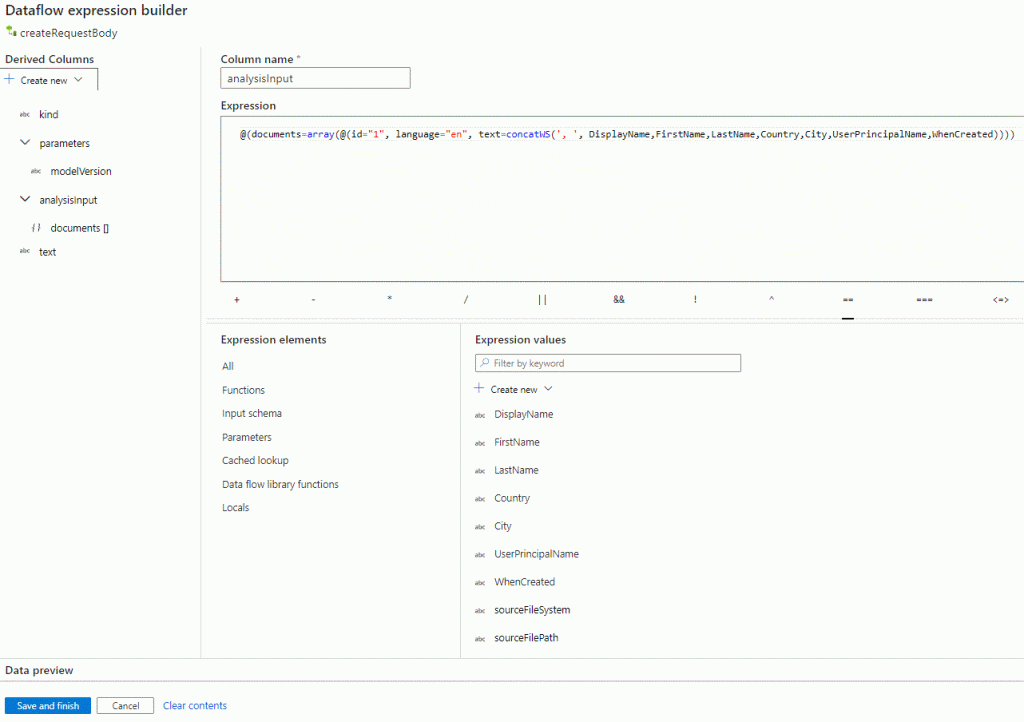Click Save and finish button

[x=48, y=706]
